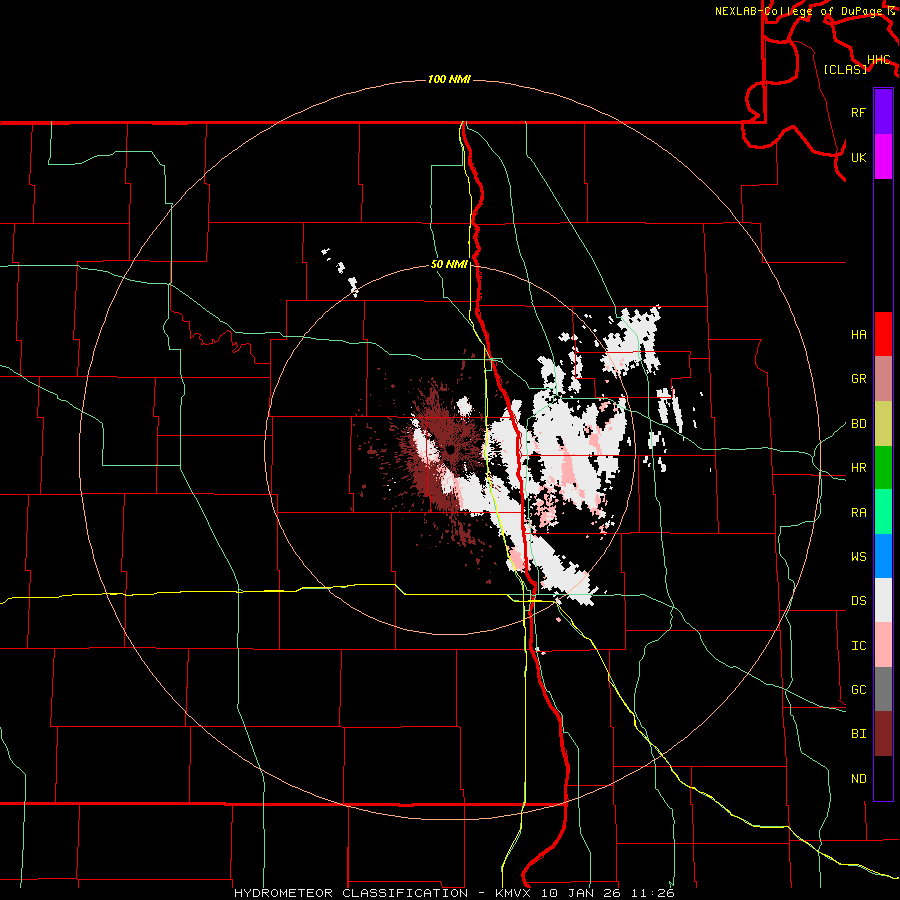Click the [CLAS] units label
The width and height of the screenshot is (900, 900).
click(x=845, y=69)
